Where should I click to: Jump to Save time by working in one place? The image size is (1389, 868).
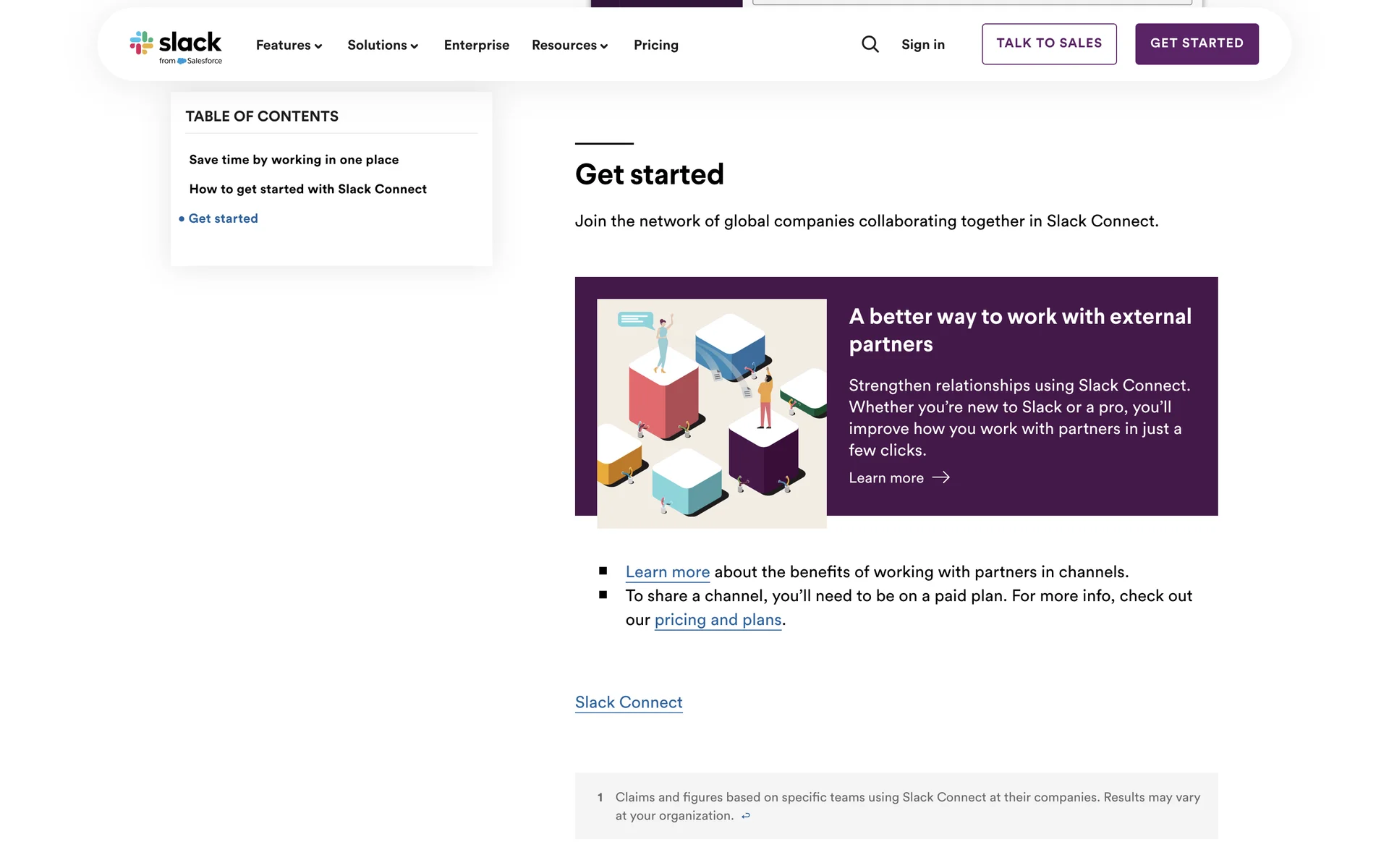294,160
